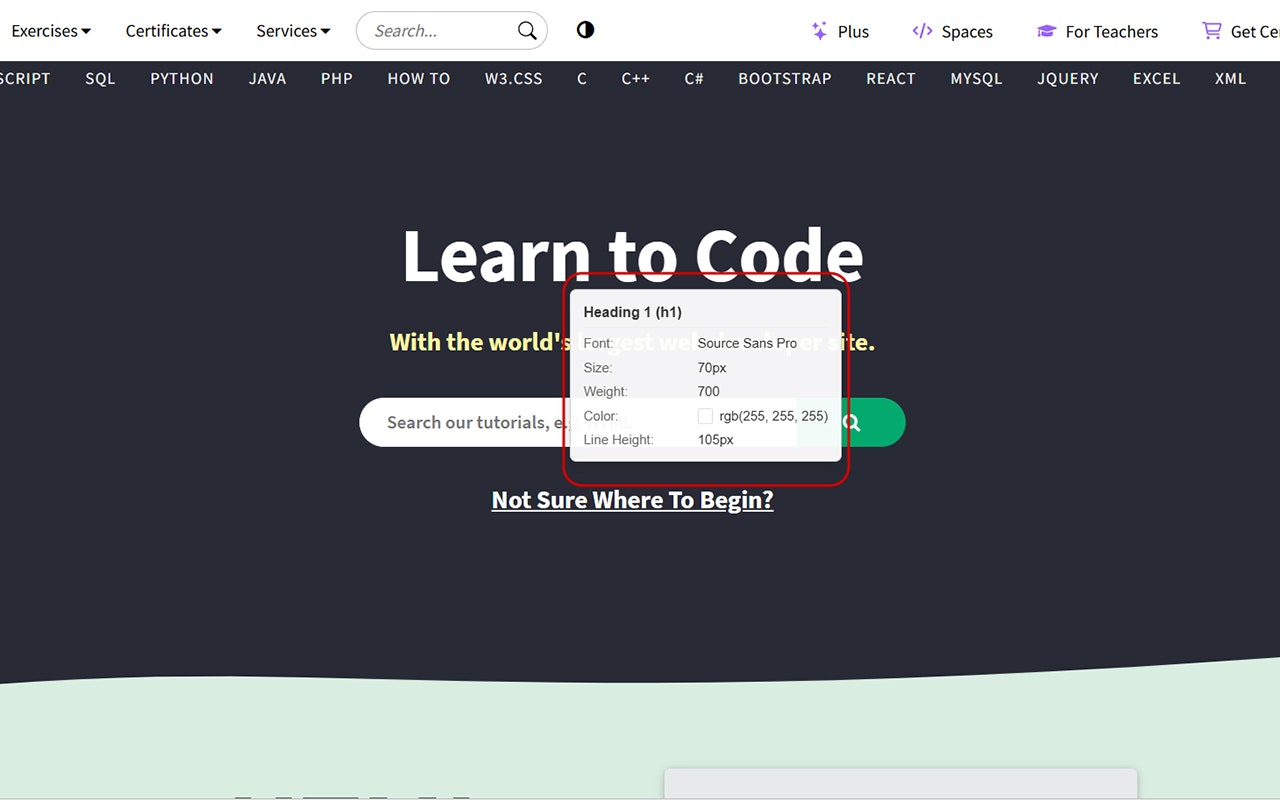The width and height of the screenshot is (1280, 800).
Task: Select EXCEL in the tutorial bar
Action: (x=1157, y=78)
